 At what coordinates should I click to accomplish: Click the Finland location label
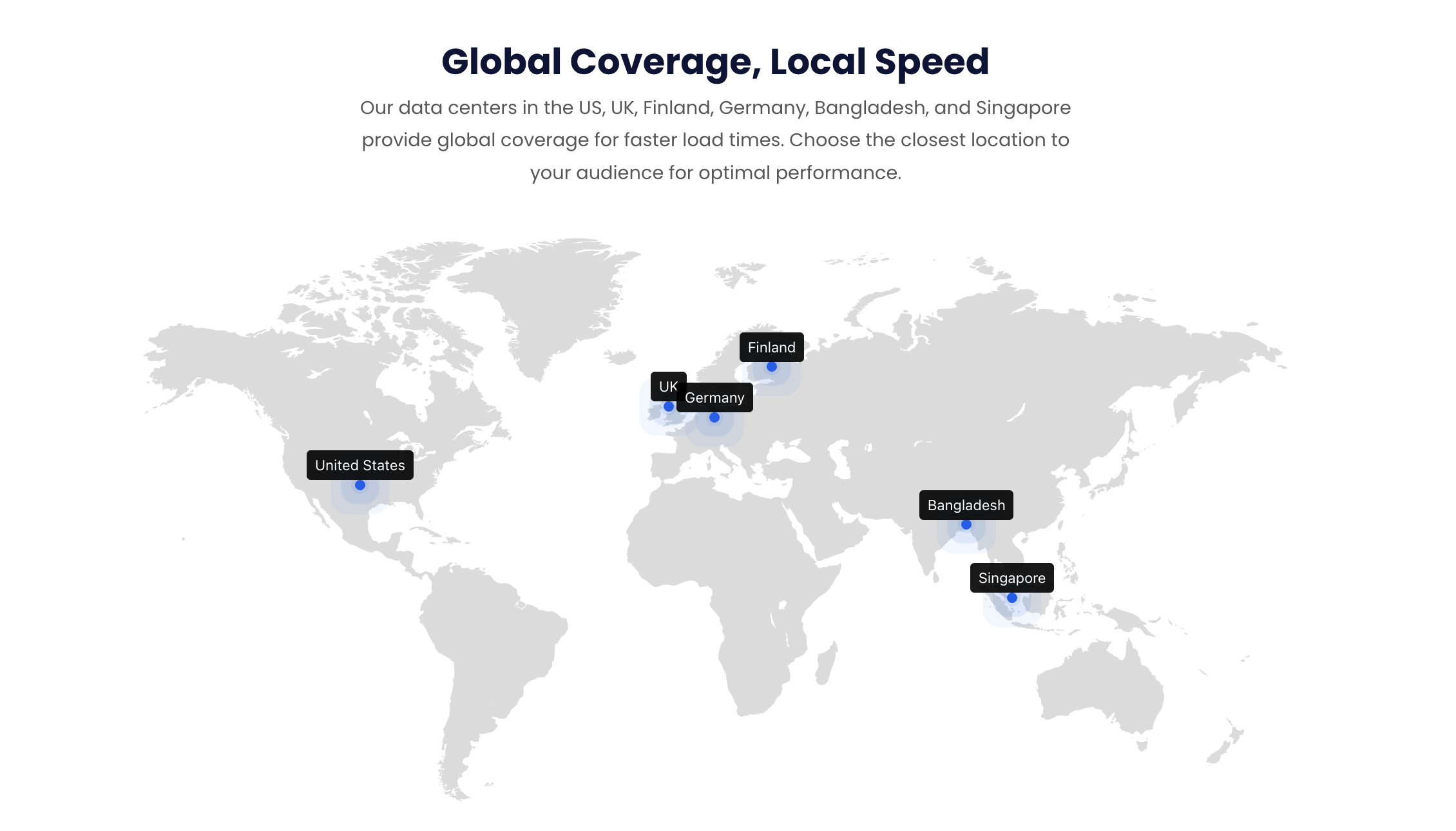click(x=771, y=347)
